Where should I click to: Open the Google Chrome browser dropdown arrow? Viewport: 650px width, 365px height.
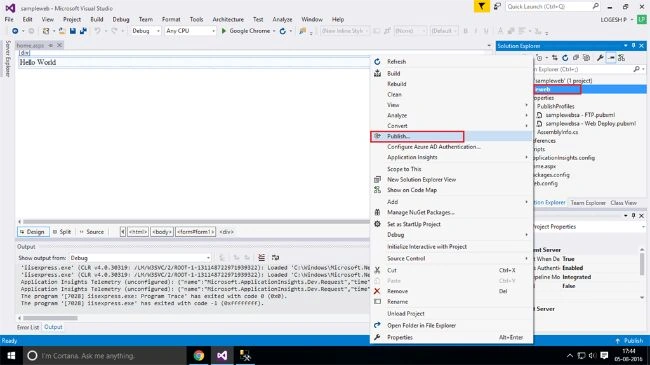pos(274,31)
